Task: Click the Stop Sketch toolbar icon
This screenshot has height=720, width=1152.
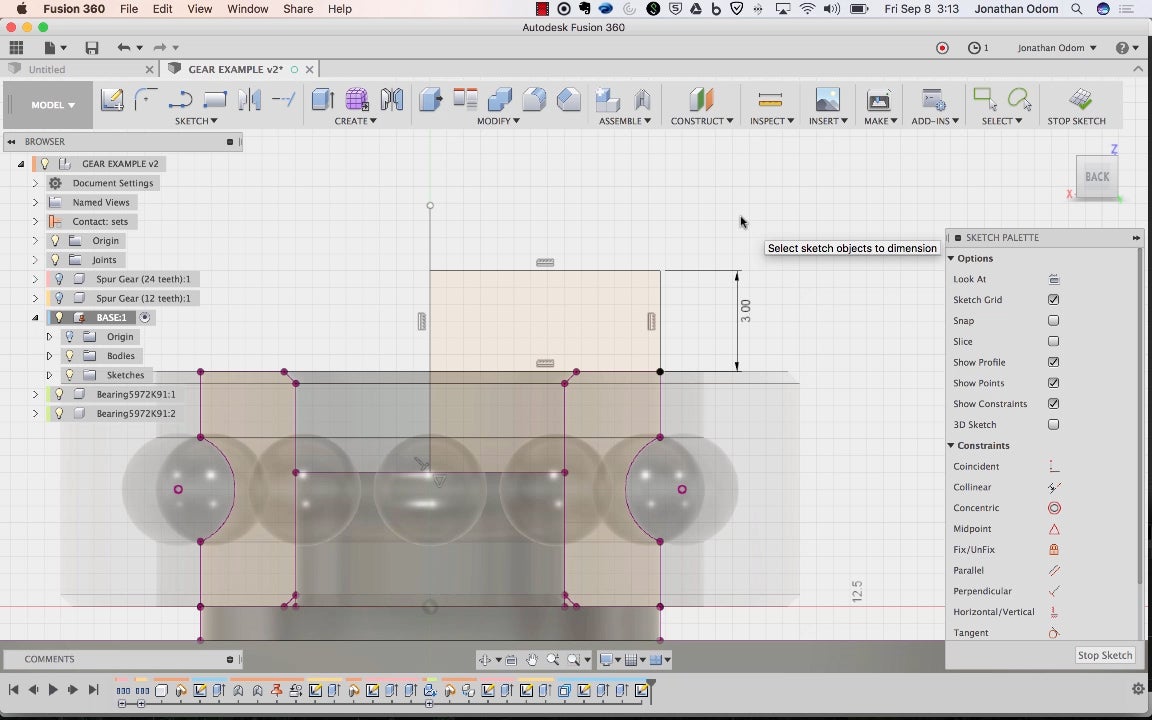Action: pos(1079,100)
